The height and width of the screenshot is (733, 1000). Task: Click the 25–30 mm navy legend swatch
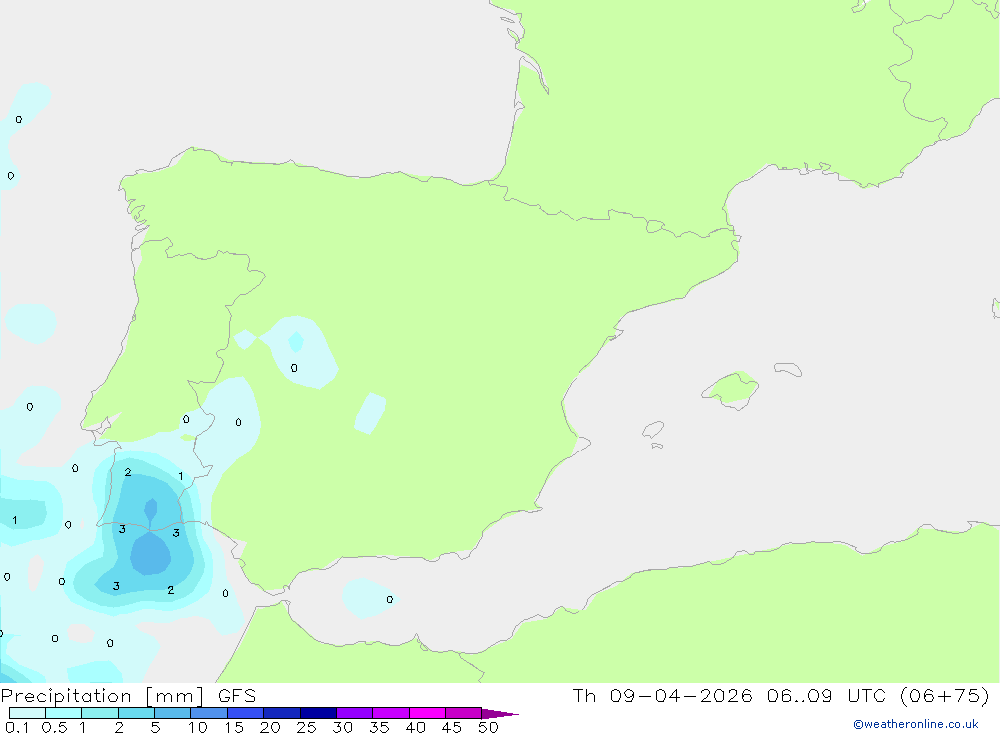318,713
